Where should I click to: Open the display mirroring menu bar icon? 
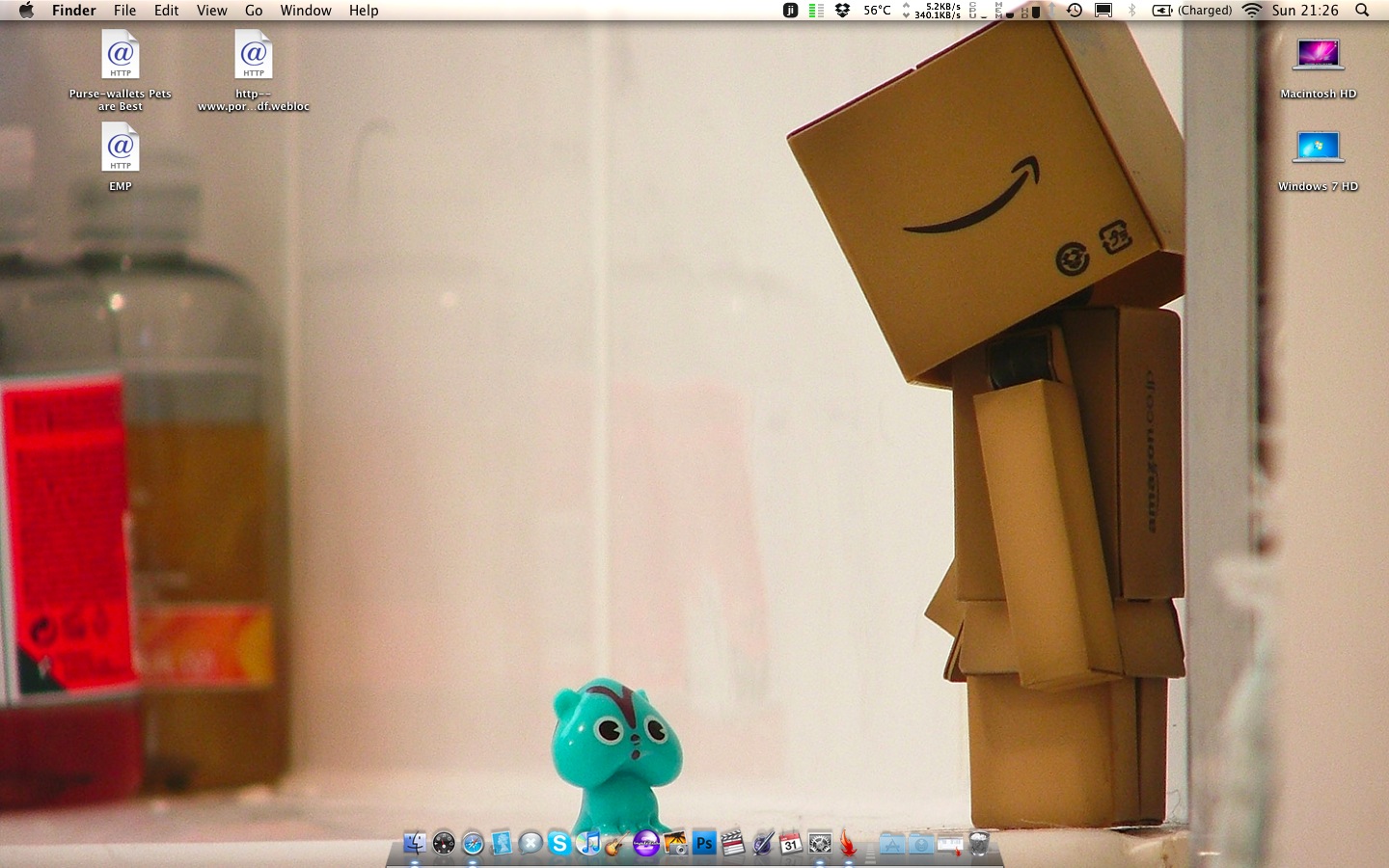1103,10
